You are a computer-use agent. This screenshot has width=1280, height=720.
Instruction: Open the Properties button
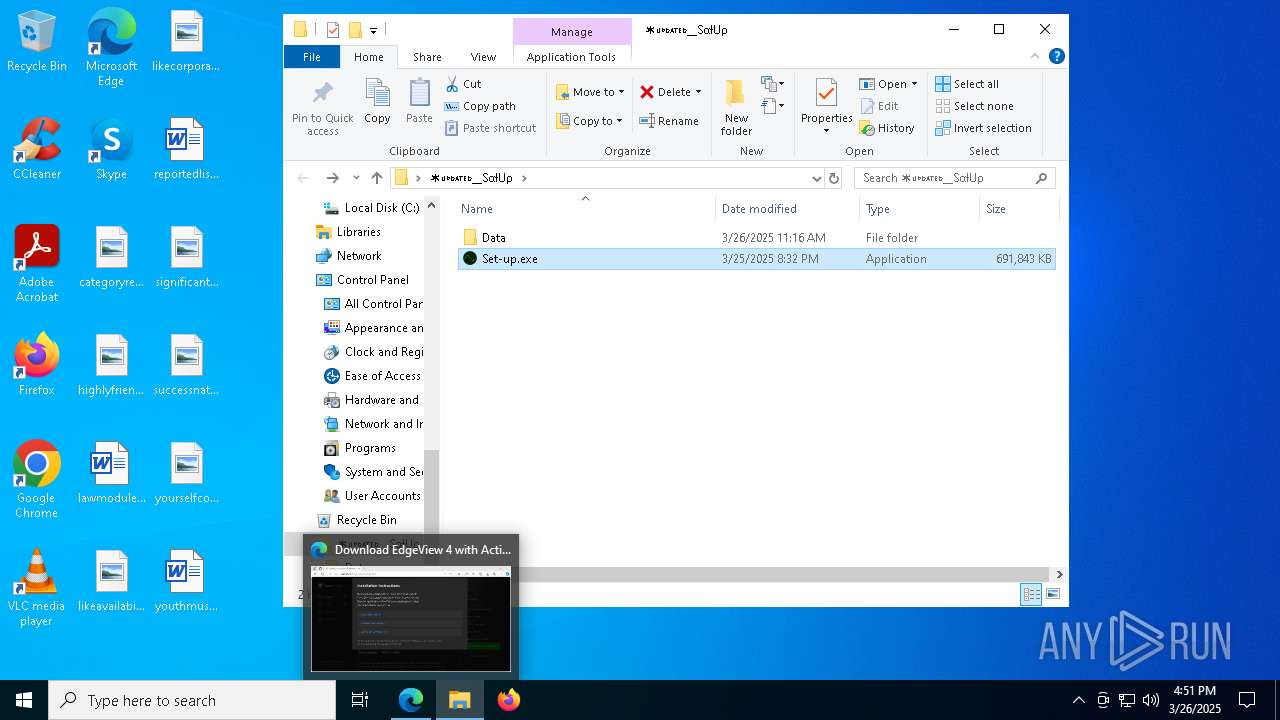(826, 106)
